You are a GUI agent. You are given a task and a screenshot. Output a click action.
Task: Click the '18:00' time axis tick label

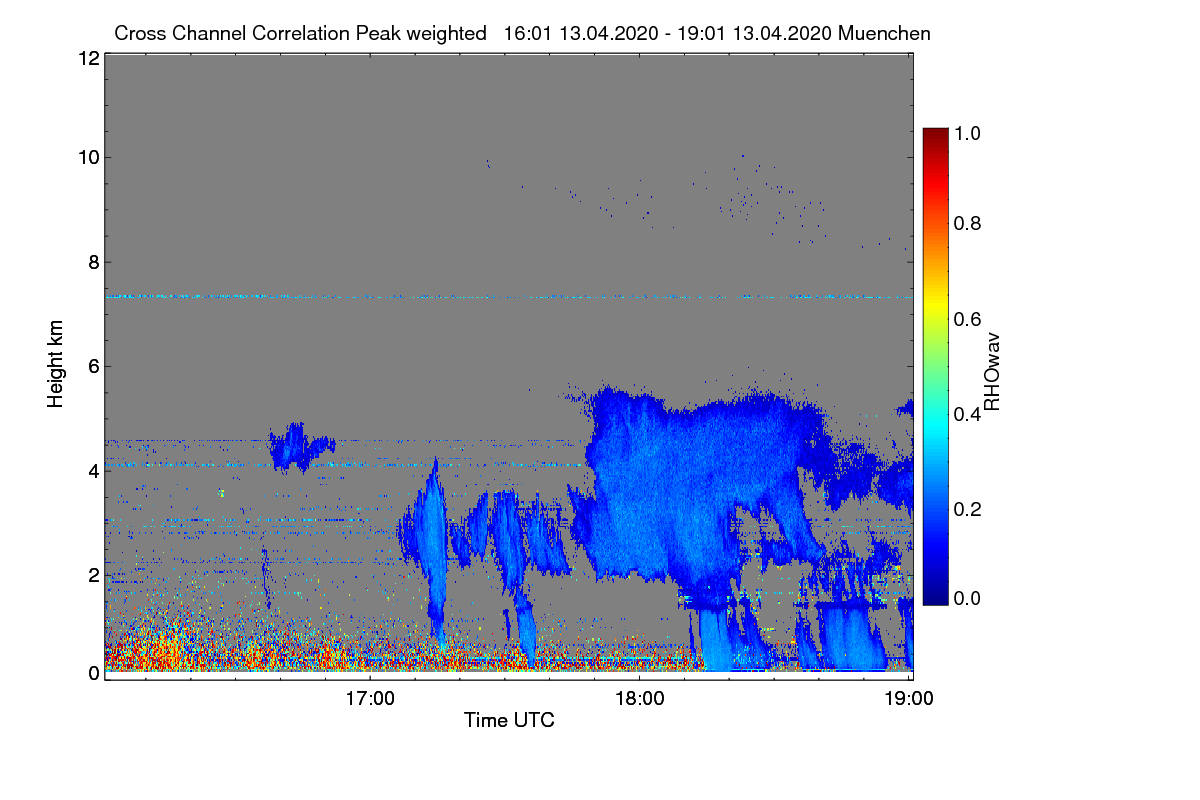tap(639, 697)
